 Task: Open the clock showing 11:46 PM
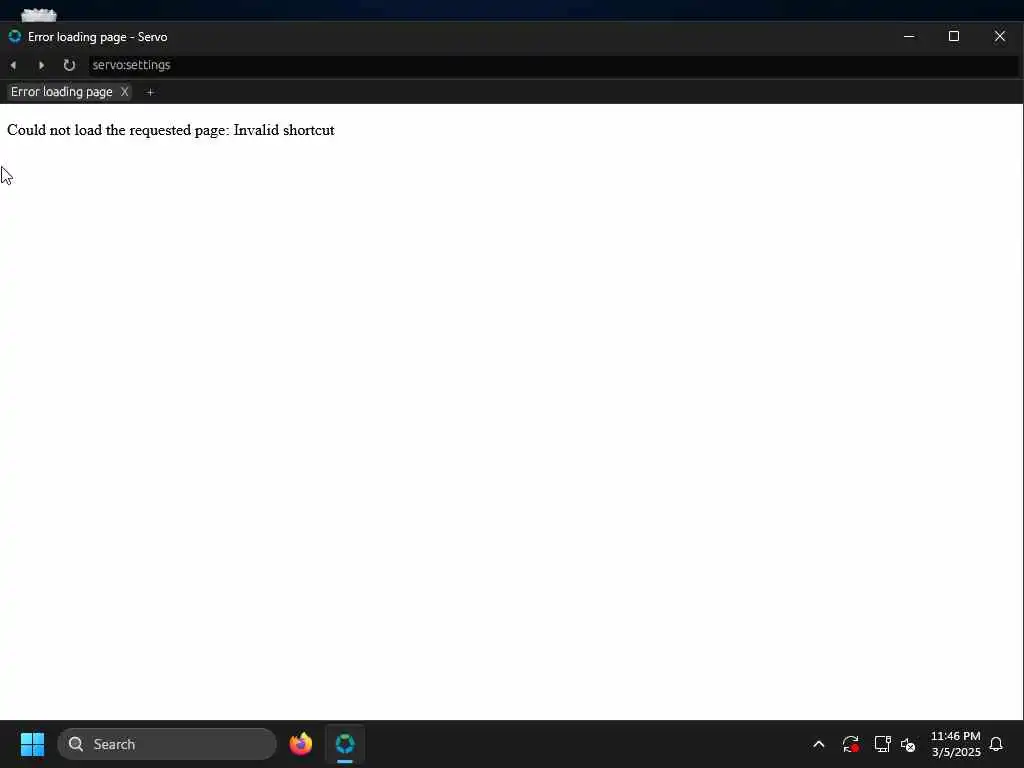[955, 744]
